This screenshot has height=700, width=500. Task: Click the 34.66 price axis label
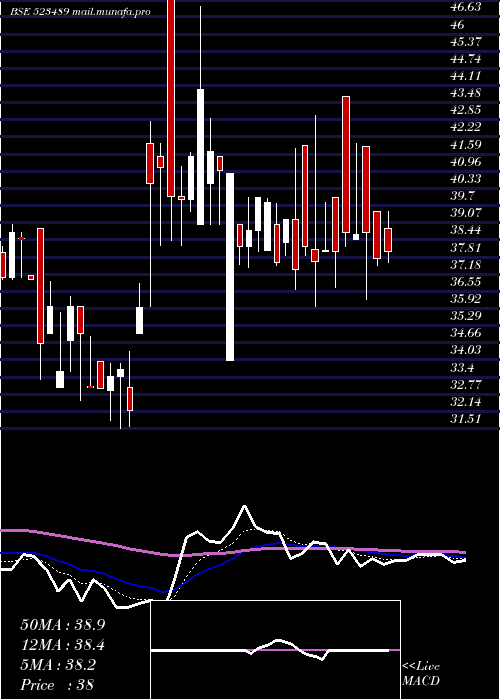click(x=467, y=333)
